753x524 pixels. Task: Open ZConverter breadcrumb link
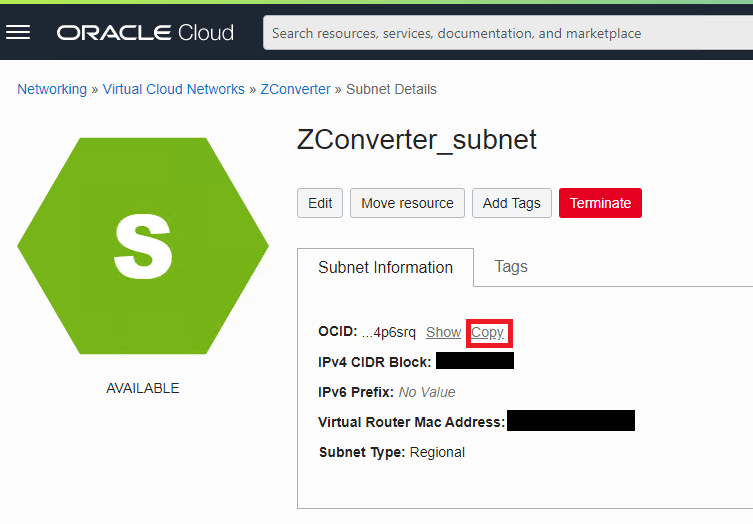tap(295, 89)
